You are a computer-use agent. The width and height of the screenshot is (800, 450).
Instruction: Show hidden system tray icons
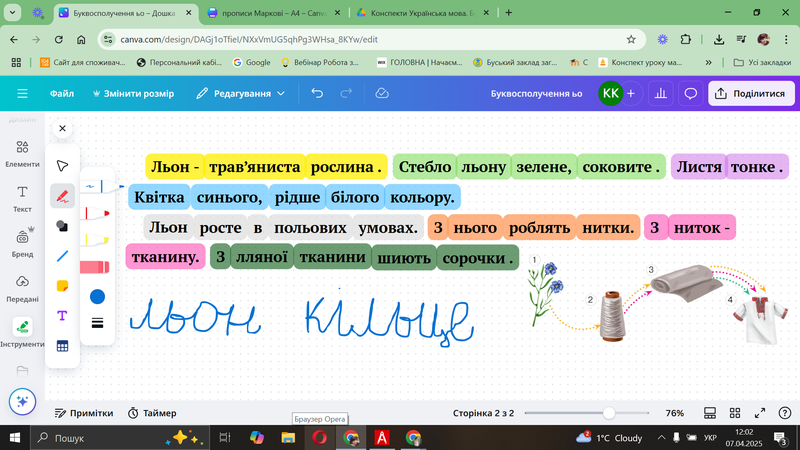tap(661, 438)
